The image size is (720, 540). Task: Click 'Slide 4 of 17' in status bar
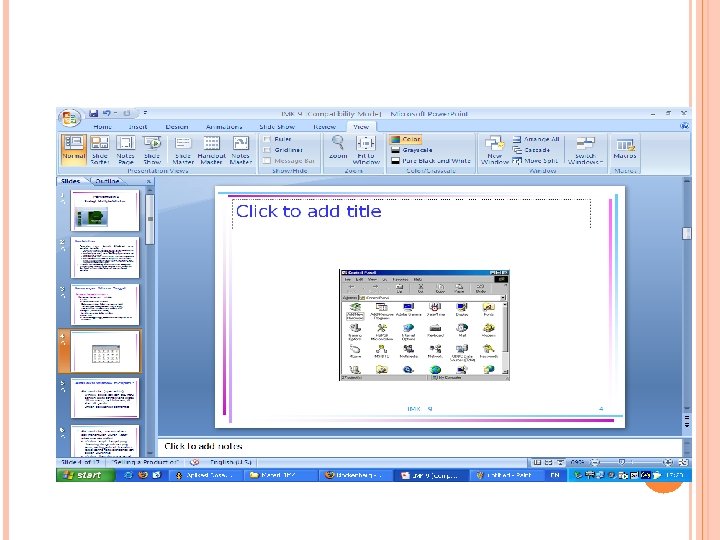(80, 462)
